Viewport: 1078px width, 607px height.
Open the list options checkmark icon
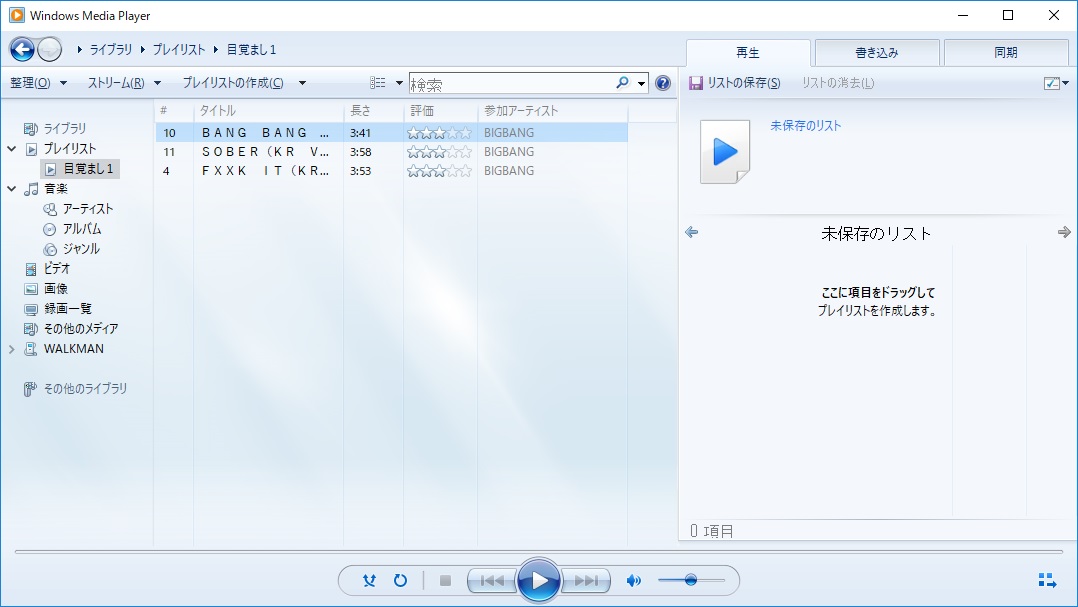coord(1051,83)
